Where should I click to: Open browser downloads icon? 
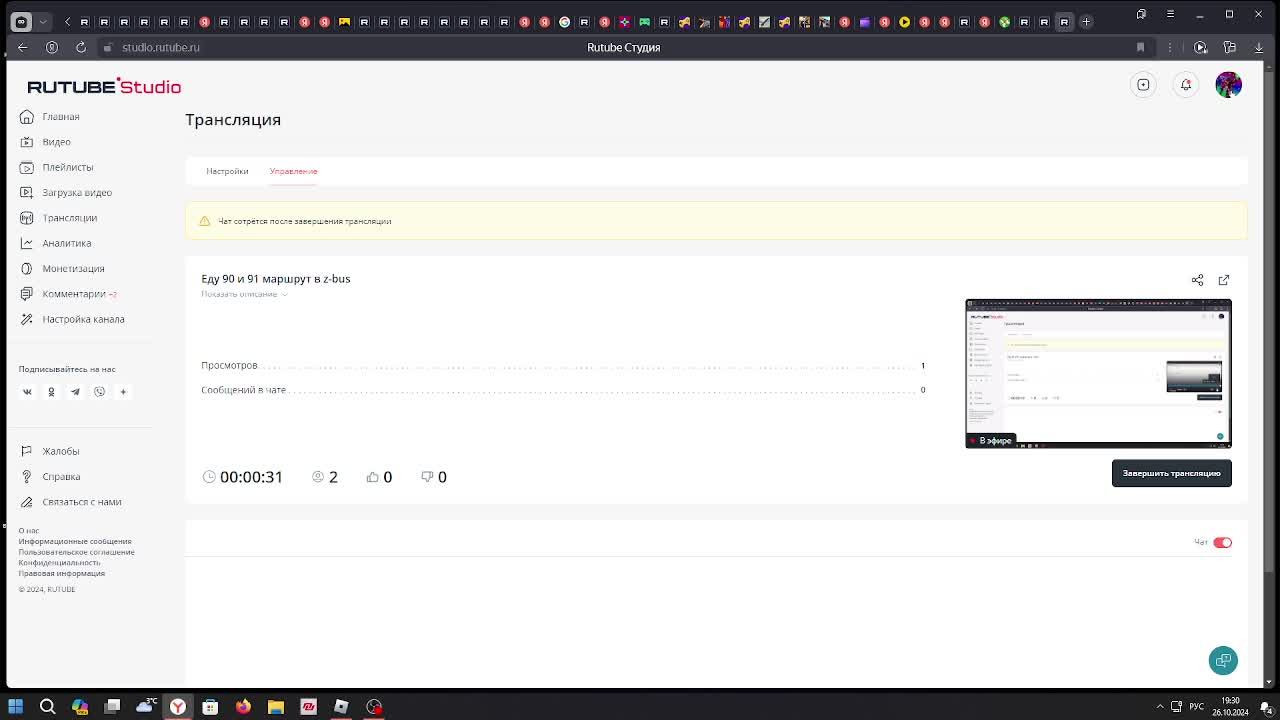pos(1258,47)
